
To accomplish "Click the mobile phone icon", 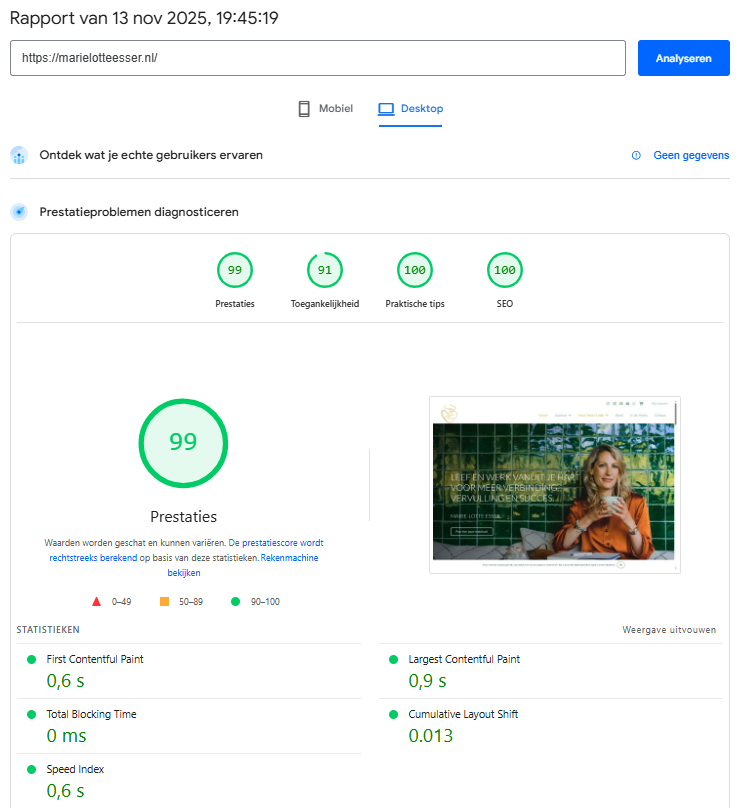I will click(x=304, y=109).
